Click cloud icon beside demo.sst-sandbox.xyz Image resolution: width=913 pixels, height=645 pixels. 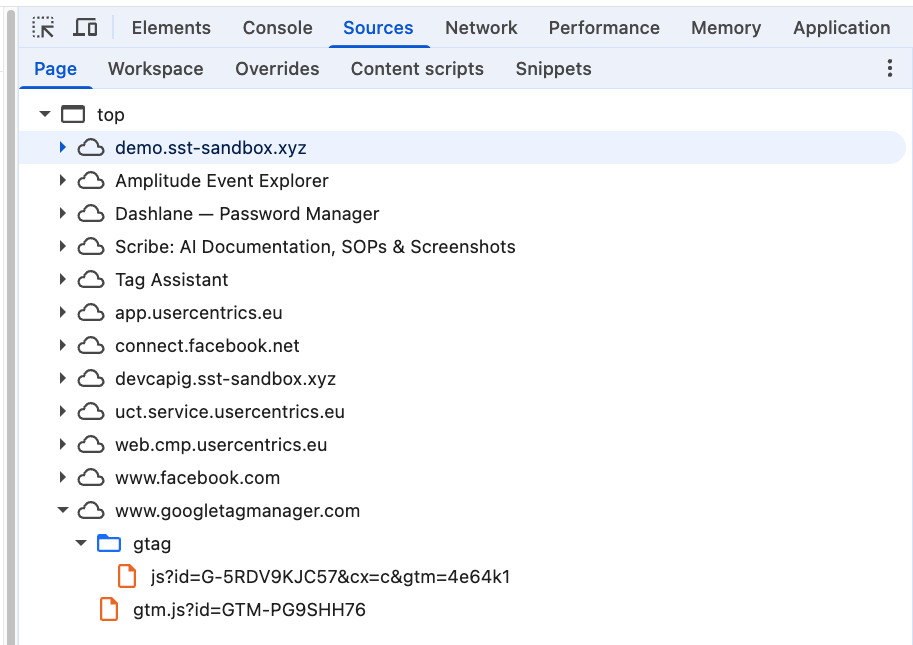(x=91, y=147)
